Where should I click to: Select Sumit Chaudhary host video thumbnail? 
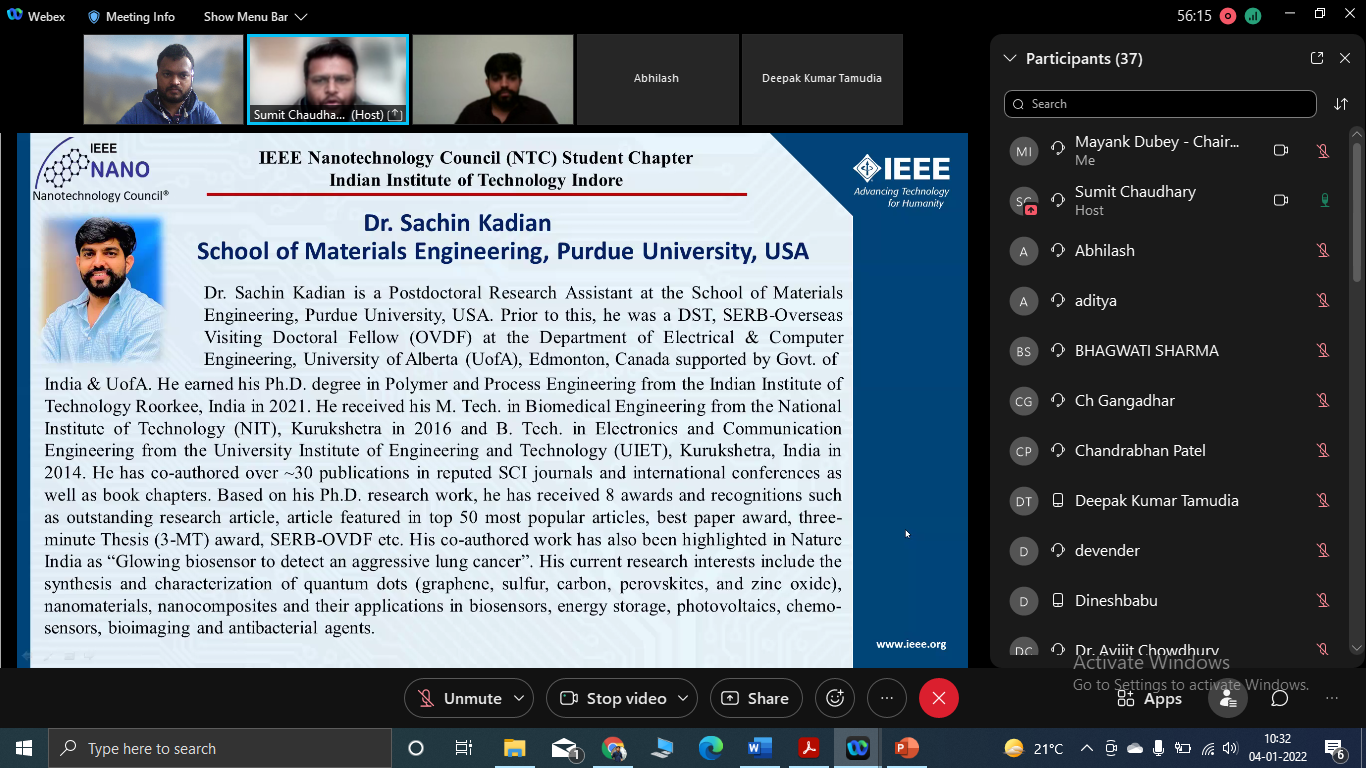[328, 79]
